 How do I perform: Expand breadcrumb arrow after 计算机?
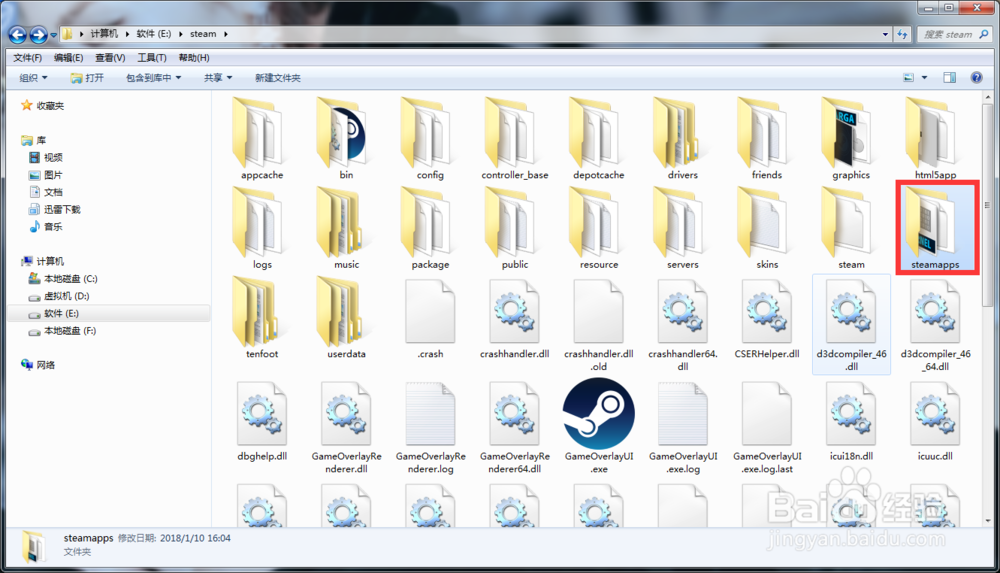pos(127,34)
